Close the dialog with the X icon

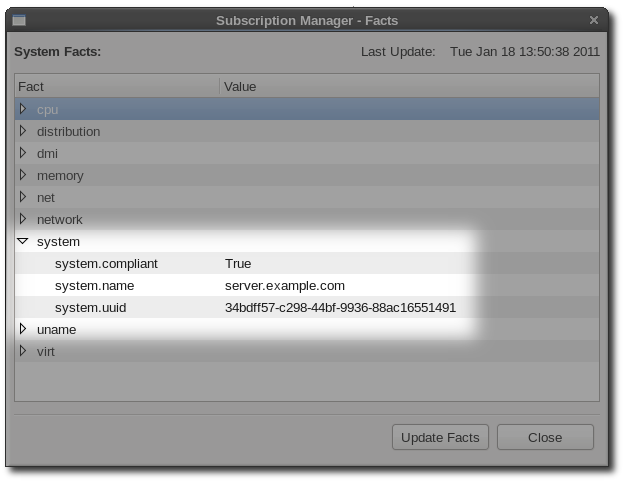pyautogui.click(x=594, y=20)
